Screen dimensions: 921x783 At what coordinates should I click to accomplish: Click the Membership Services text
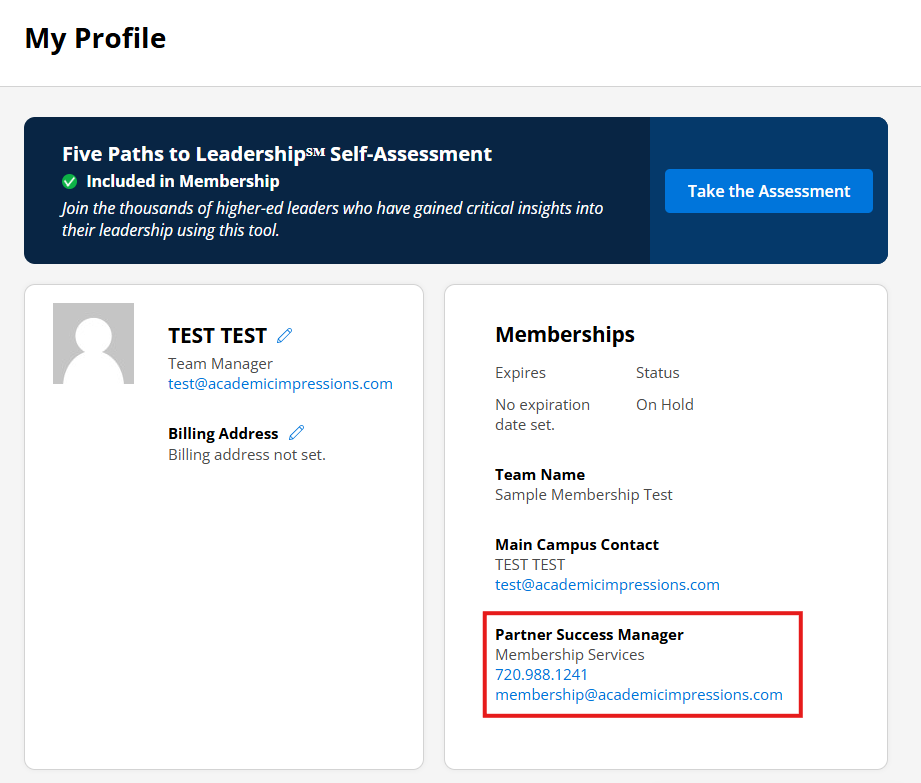pyautogui.click(x=569, y=655)
